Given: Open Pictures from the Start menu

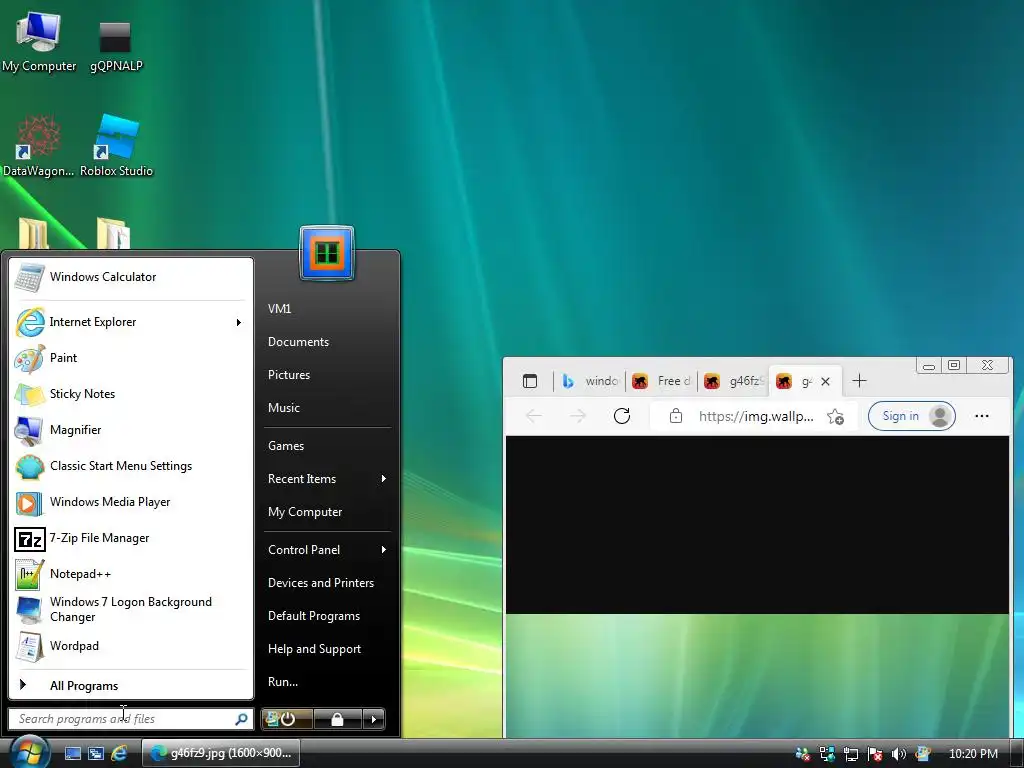Looking at the screenshot, I should pyautogui.click(x=327, y=375).
